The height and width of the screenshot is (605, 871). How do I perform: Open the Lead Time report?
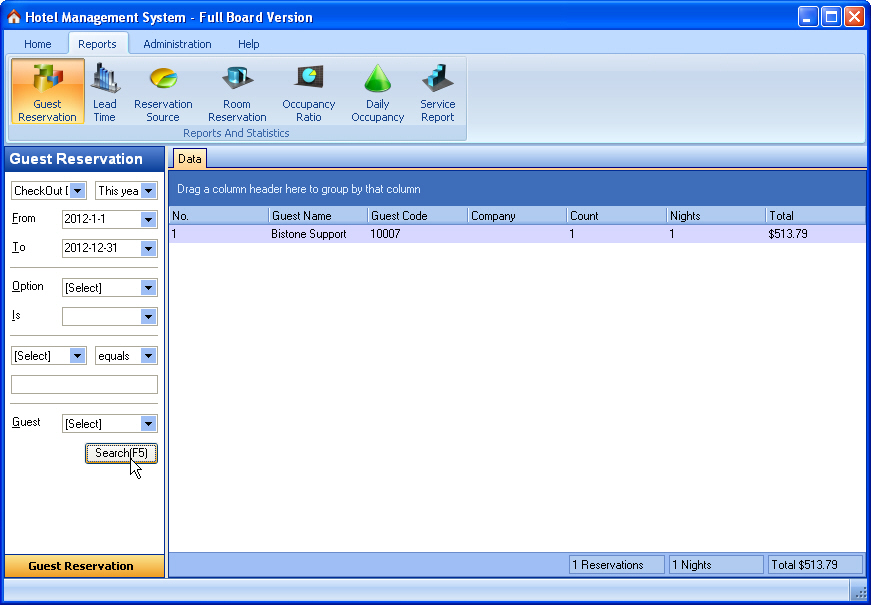click(105, 92)
